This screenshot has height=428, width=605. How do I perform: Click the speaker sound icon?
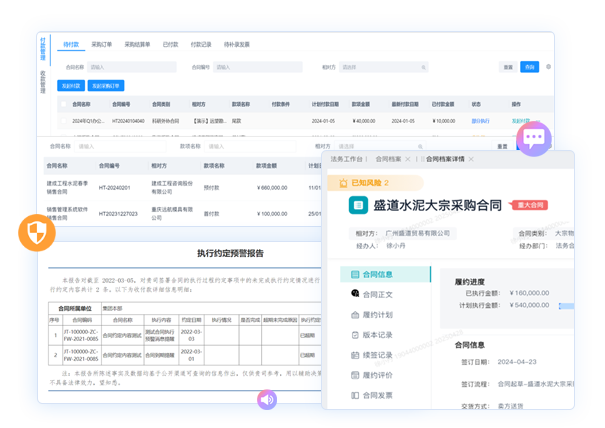pyautogui.click(x=267, y=399)
